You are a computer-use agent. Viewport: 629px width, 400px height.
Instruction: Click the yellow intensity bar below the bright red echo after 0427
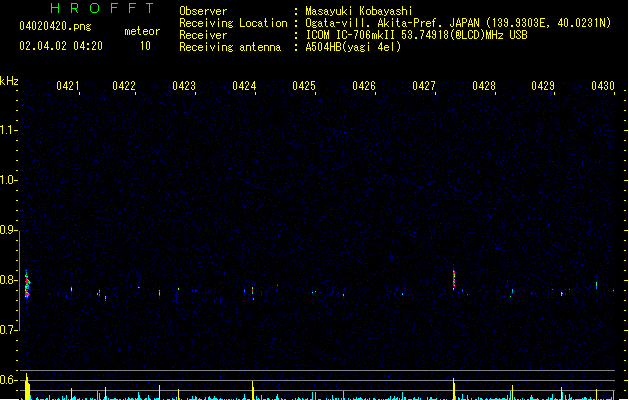click(x=454, y=389)
